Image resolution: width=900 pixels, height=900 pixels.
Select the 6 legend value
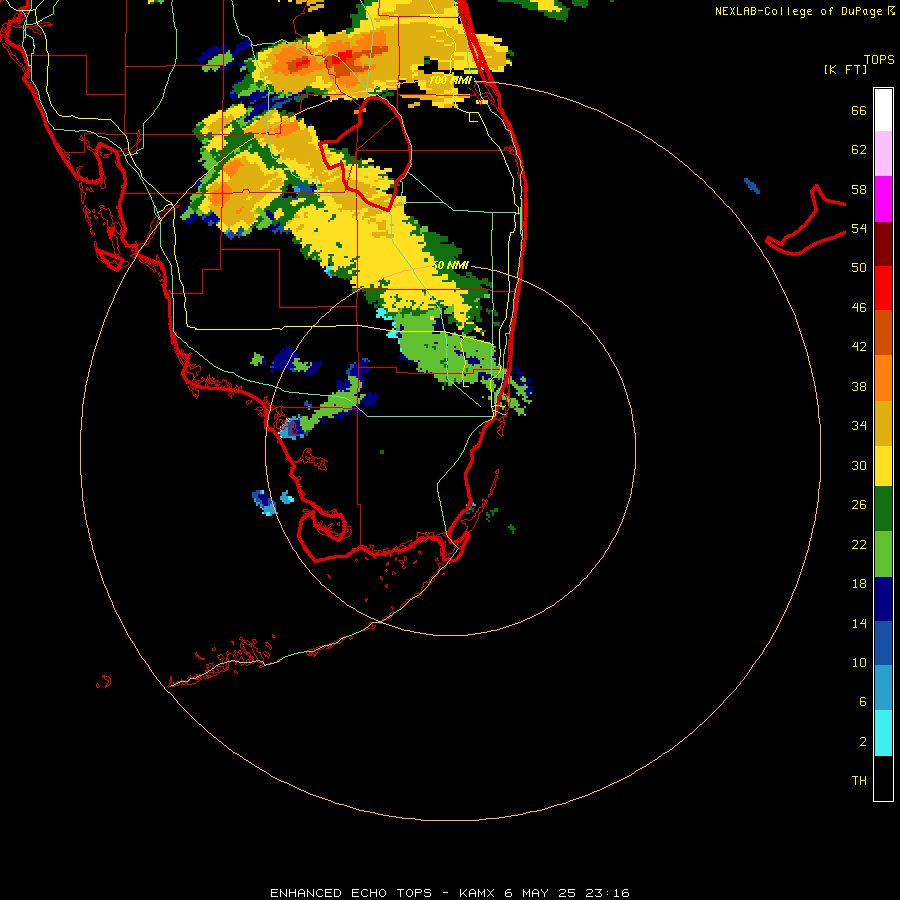click(863, 701)
